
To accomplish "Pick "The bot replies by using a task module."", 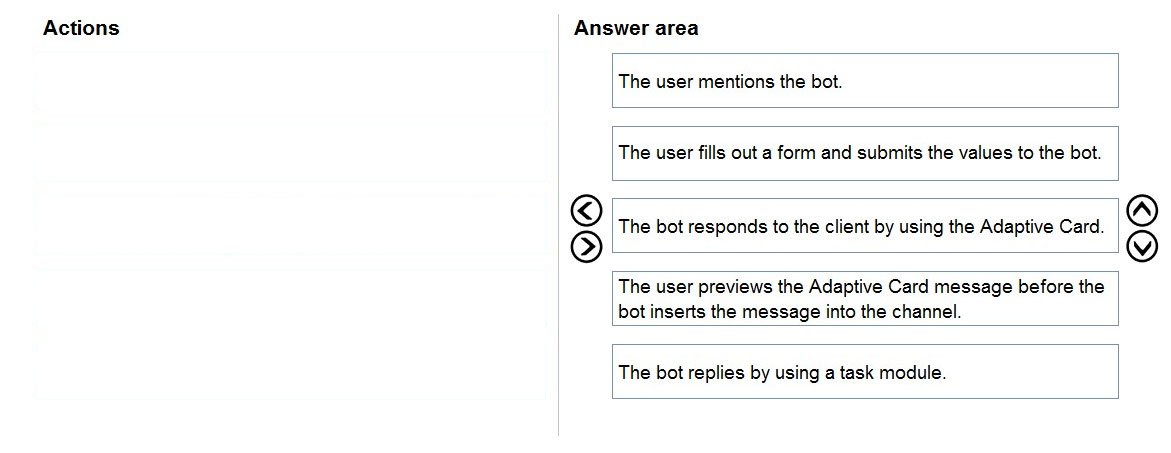I will tap(865, 372).
